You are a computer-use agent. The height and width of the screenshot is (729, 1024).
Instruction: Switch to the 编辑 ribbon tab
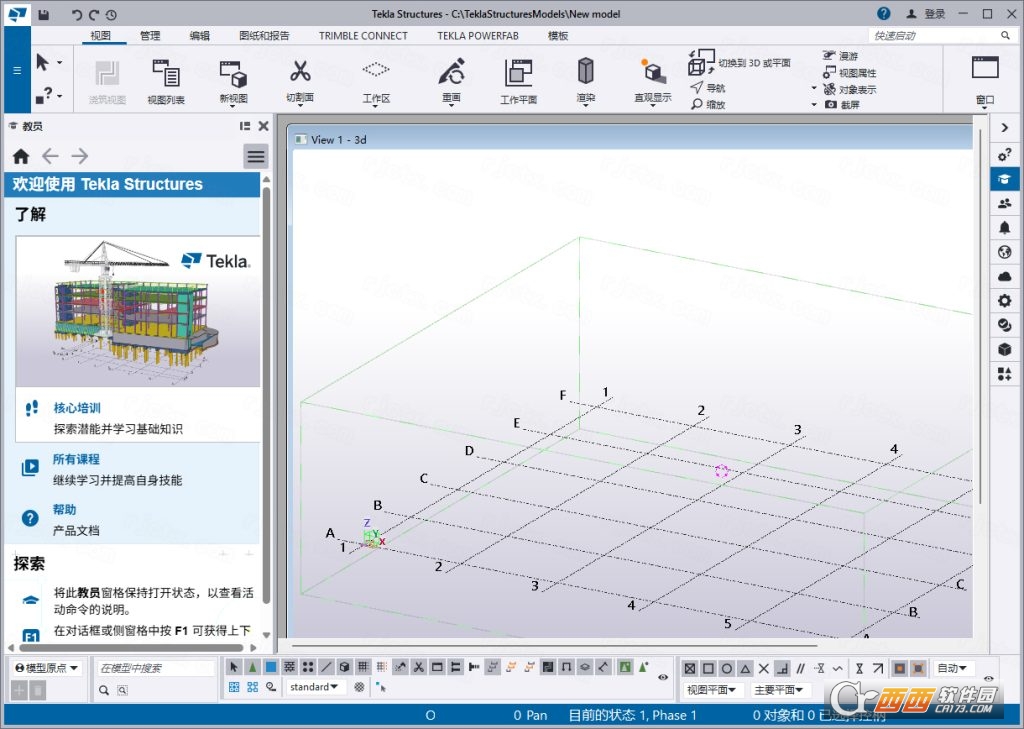coord(199,35)
